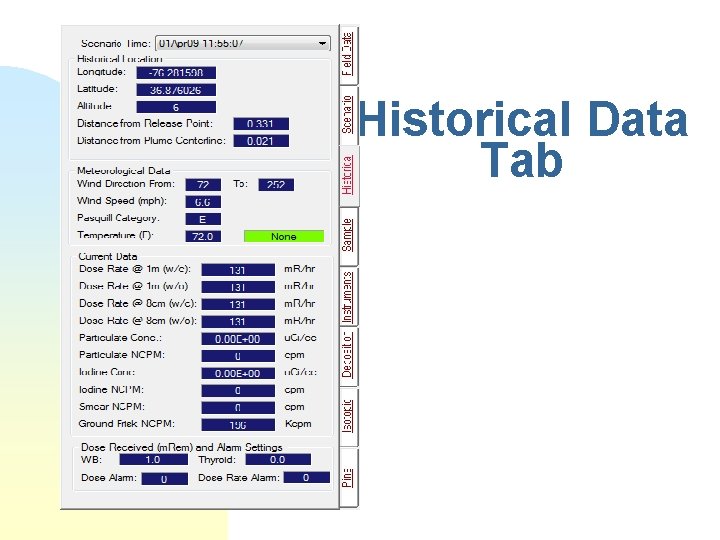The image size is (720, 540).
Task: Select Distance from Plume Centerline value
Action: coord(261,141)
